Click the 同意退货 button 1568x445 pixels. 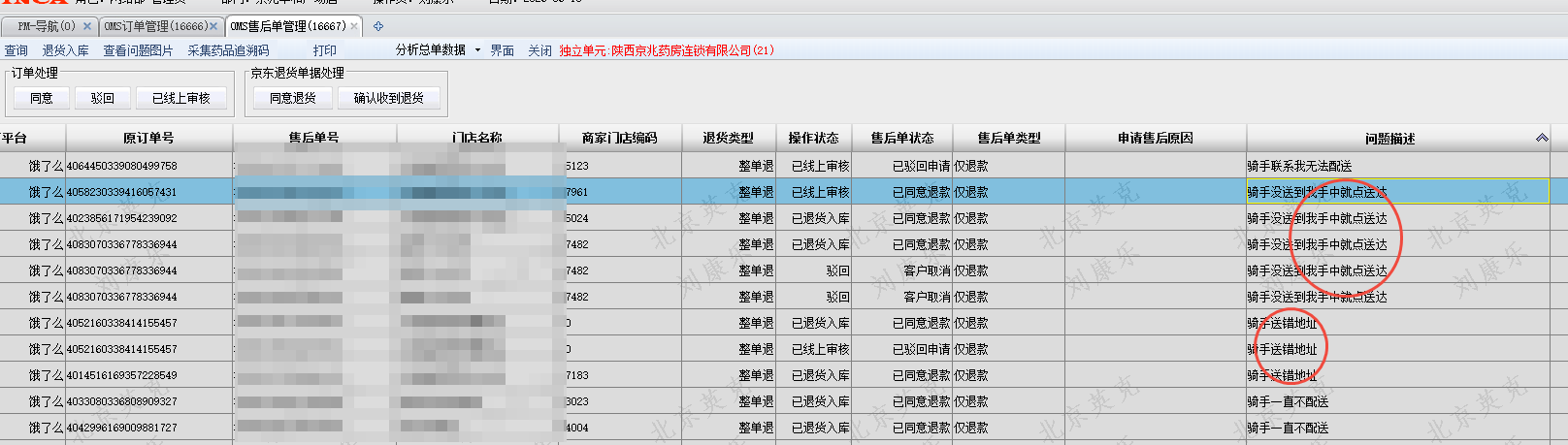coord(293,98)
